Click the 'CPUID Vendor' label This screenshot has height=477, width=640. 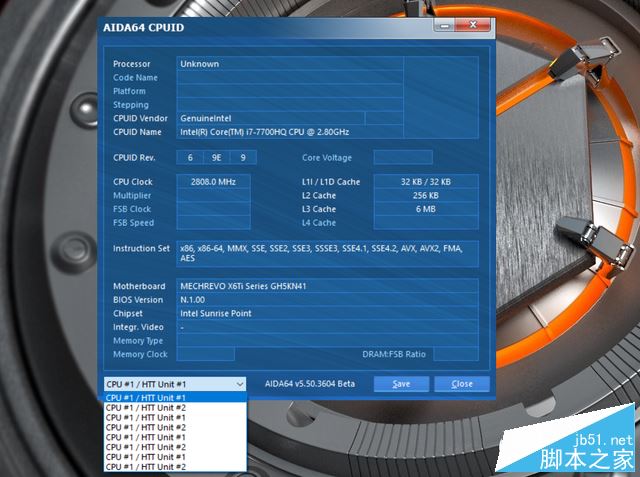[140, 118]
